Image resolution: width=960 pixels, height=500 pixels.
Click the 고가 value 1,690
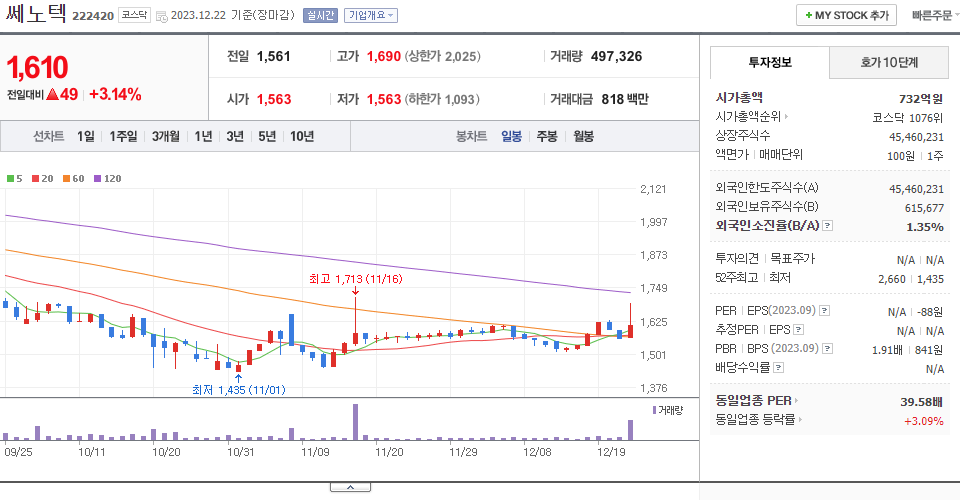384,56
